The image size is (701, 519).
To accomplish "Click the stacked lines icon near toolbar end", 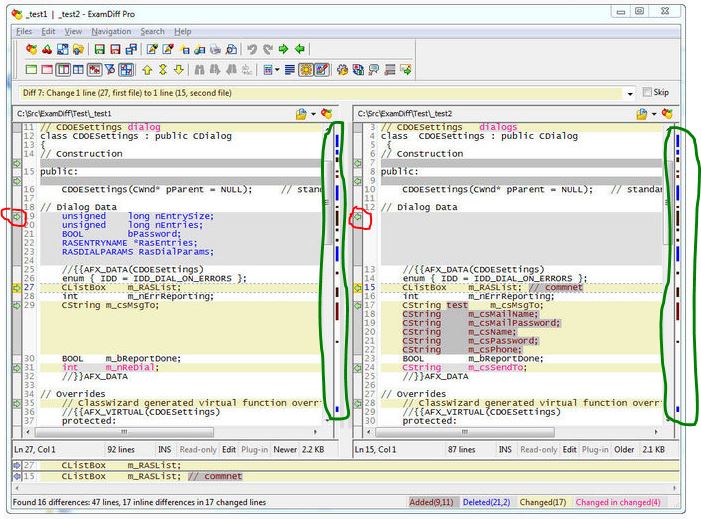I will pyautogui.click(x=390, y=70).
